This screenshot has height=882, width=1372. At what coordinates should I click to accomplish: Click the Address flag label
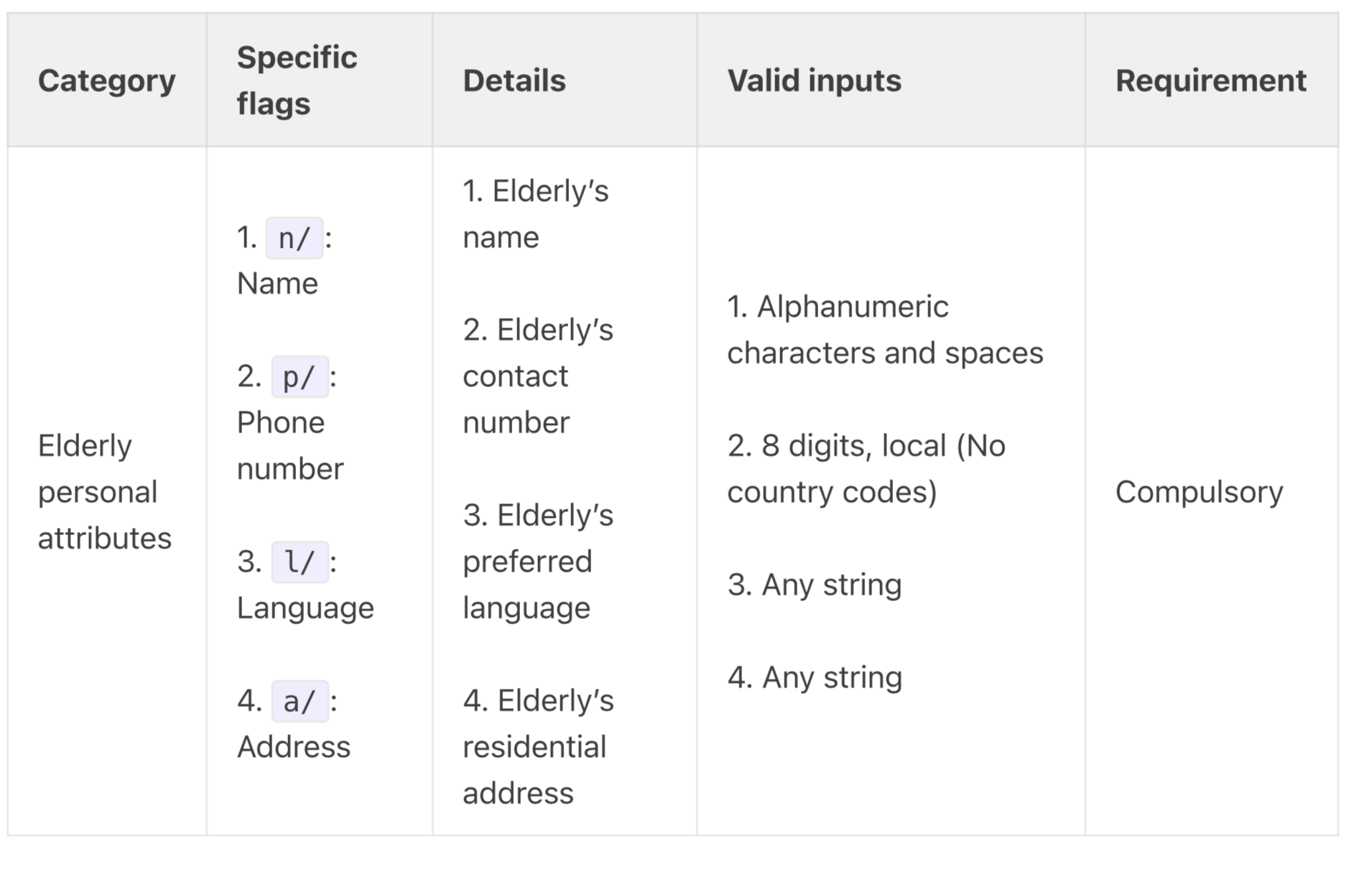(293, 747)
